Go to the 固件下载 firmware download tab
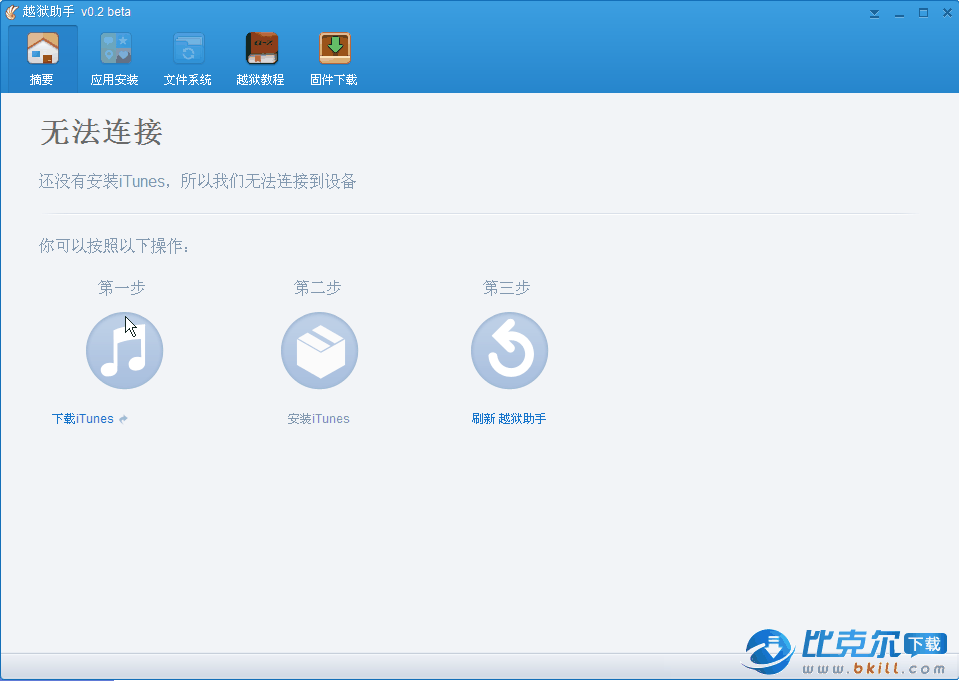The width and height of the screenshot is (959, 681). pos(334,59)
